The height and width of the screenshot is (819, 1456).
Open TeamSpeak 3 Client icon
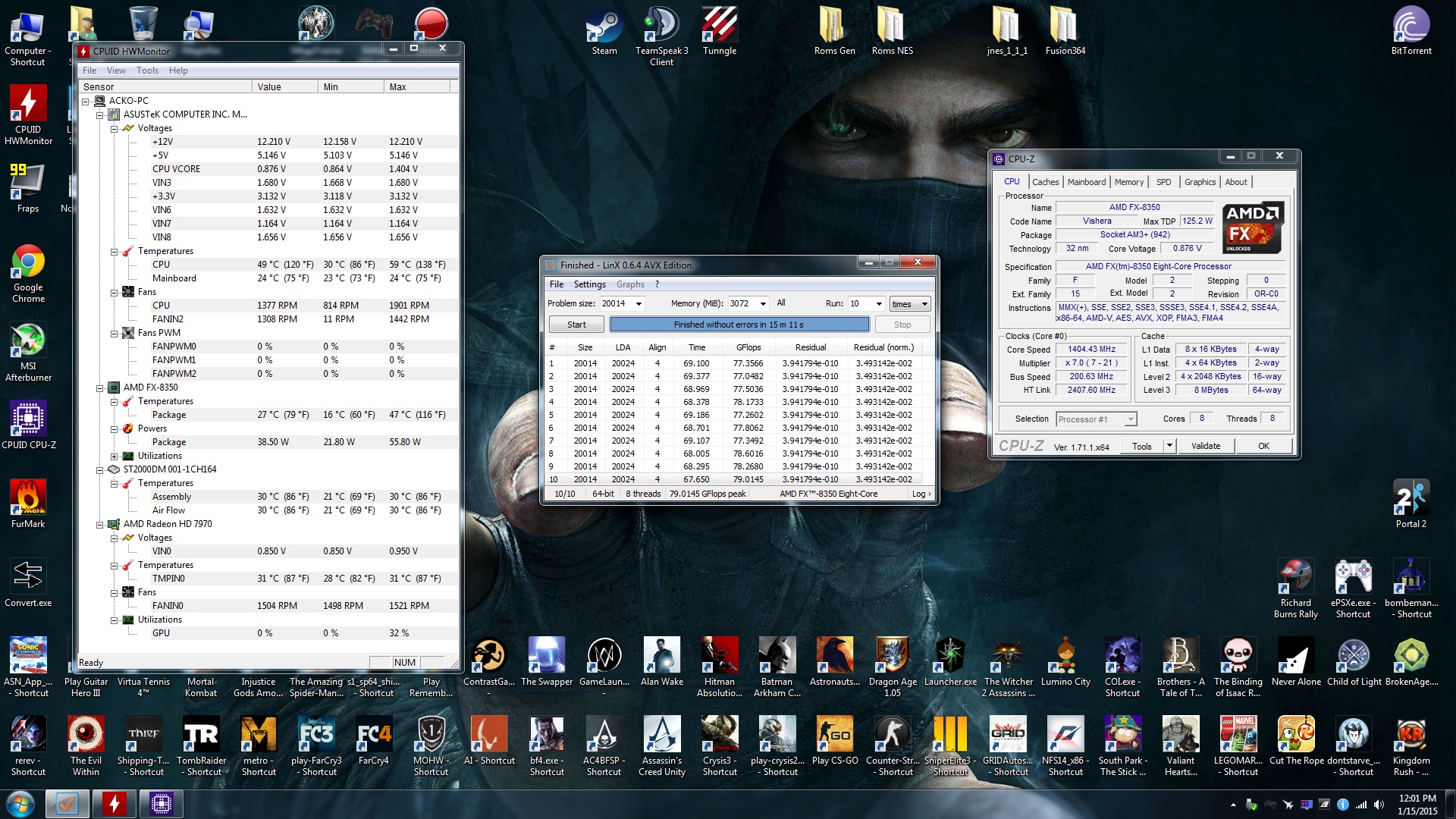pyautogui.click(x=661, y=27)
